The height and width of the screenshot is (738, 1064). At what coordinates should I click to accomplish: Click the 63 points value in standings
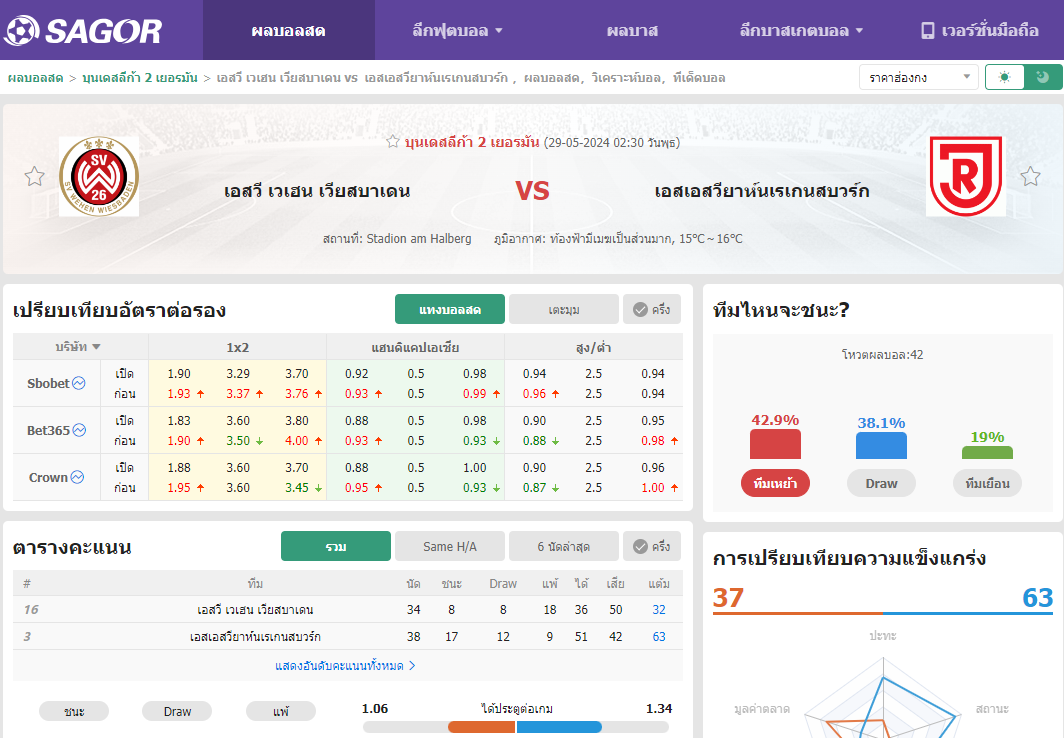pyautogui.click(x=659, y=637)
